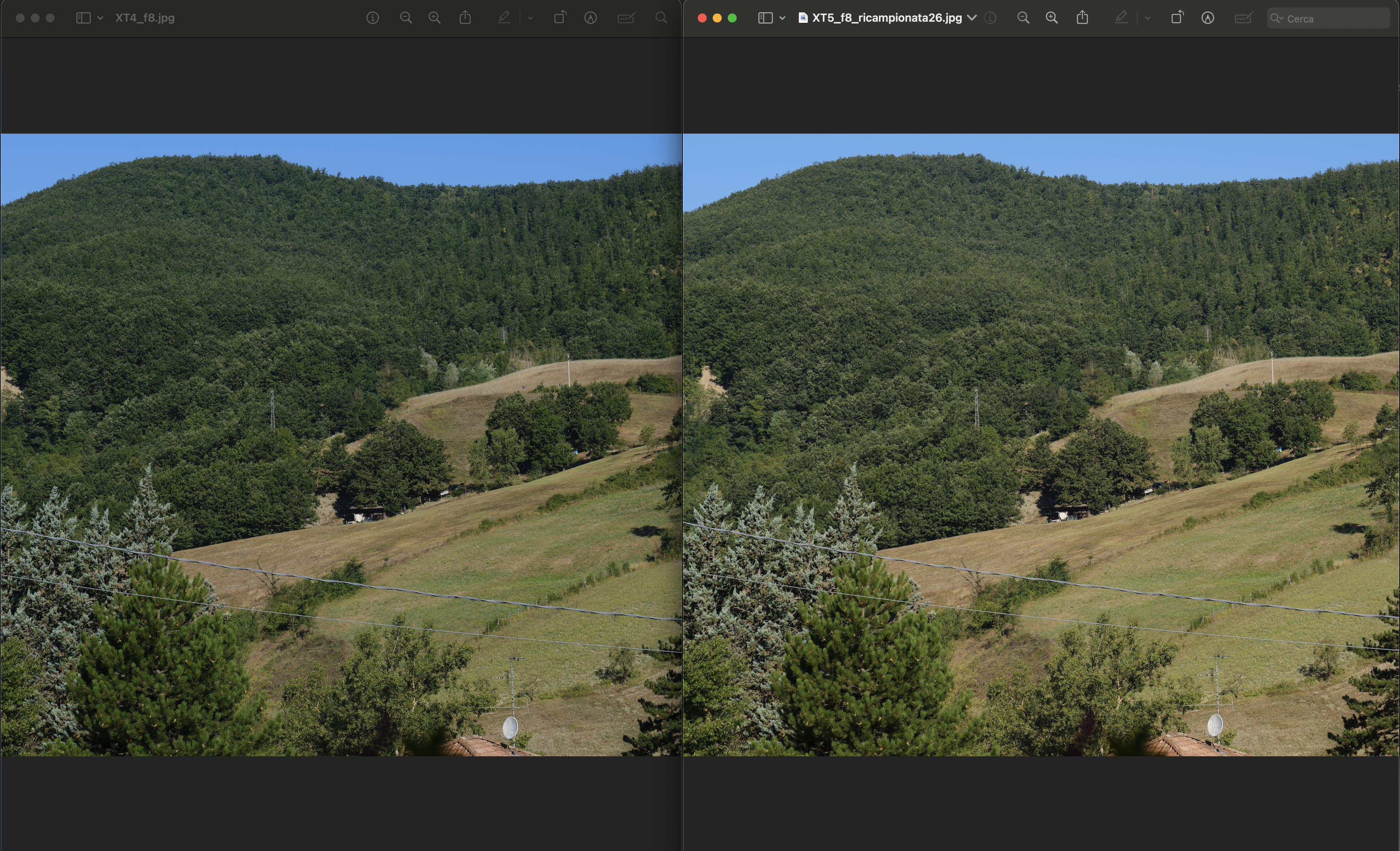Show the inspector info in the XT5 window

(990, 18)
